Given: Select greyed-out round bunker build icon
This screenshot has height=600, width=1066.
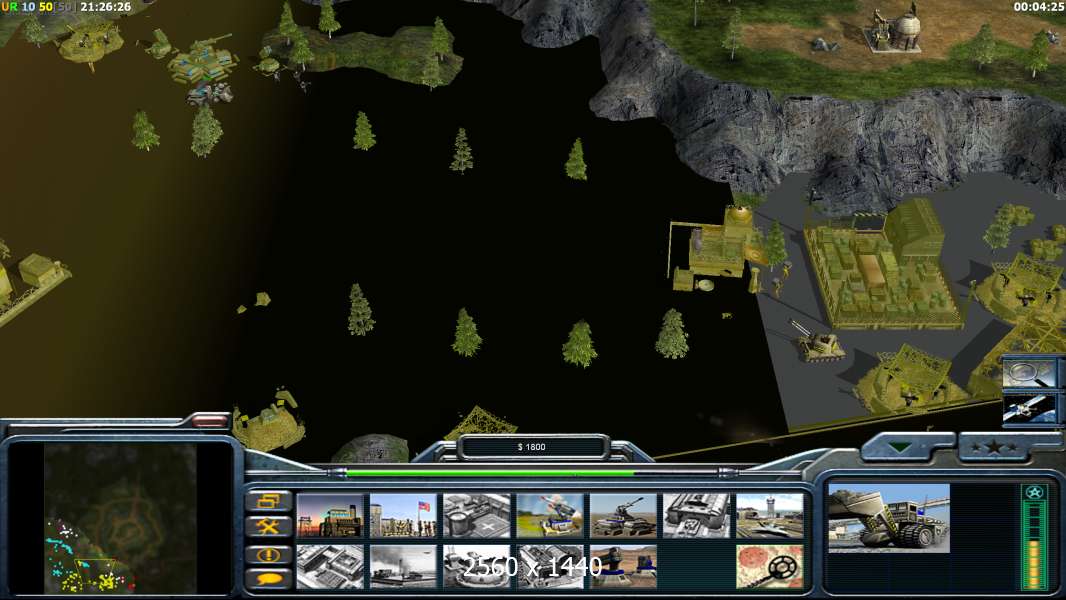Looking at the screenshot, I should coord(477,566).
